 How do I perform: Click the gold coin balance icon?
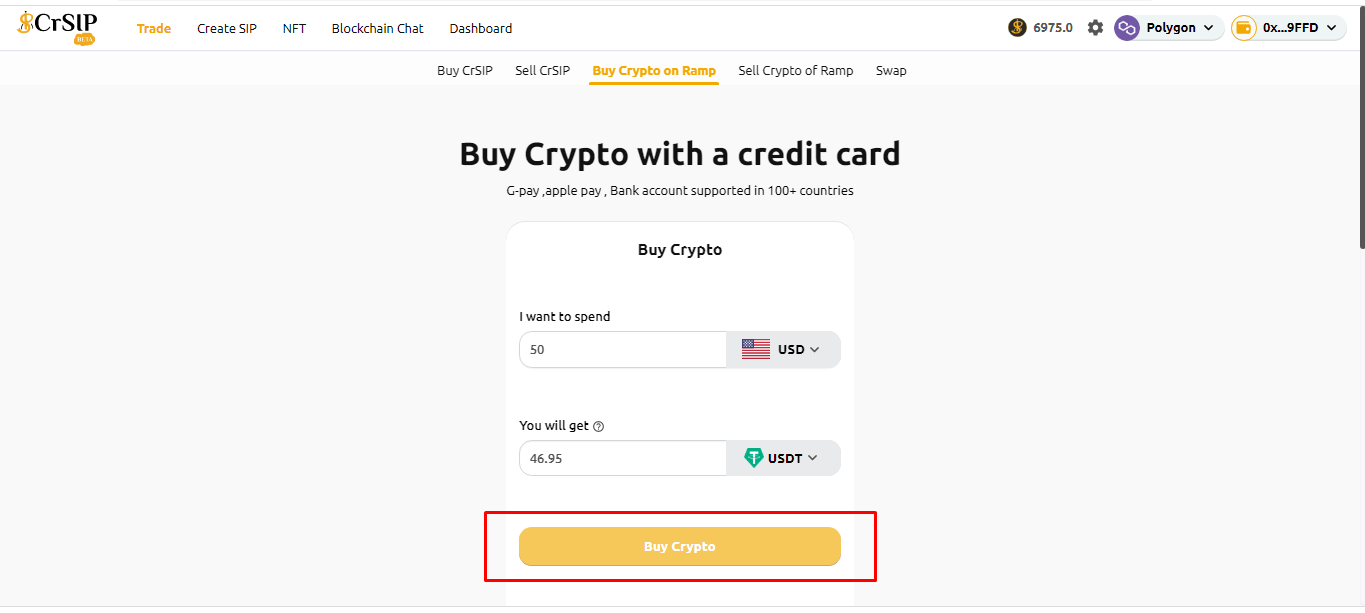point(1017,28)
